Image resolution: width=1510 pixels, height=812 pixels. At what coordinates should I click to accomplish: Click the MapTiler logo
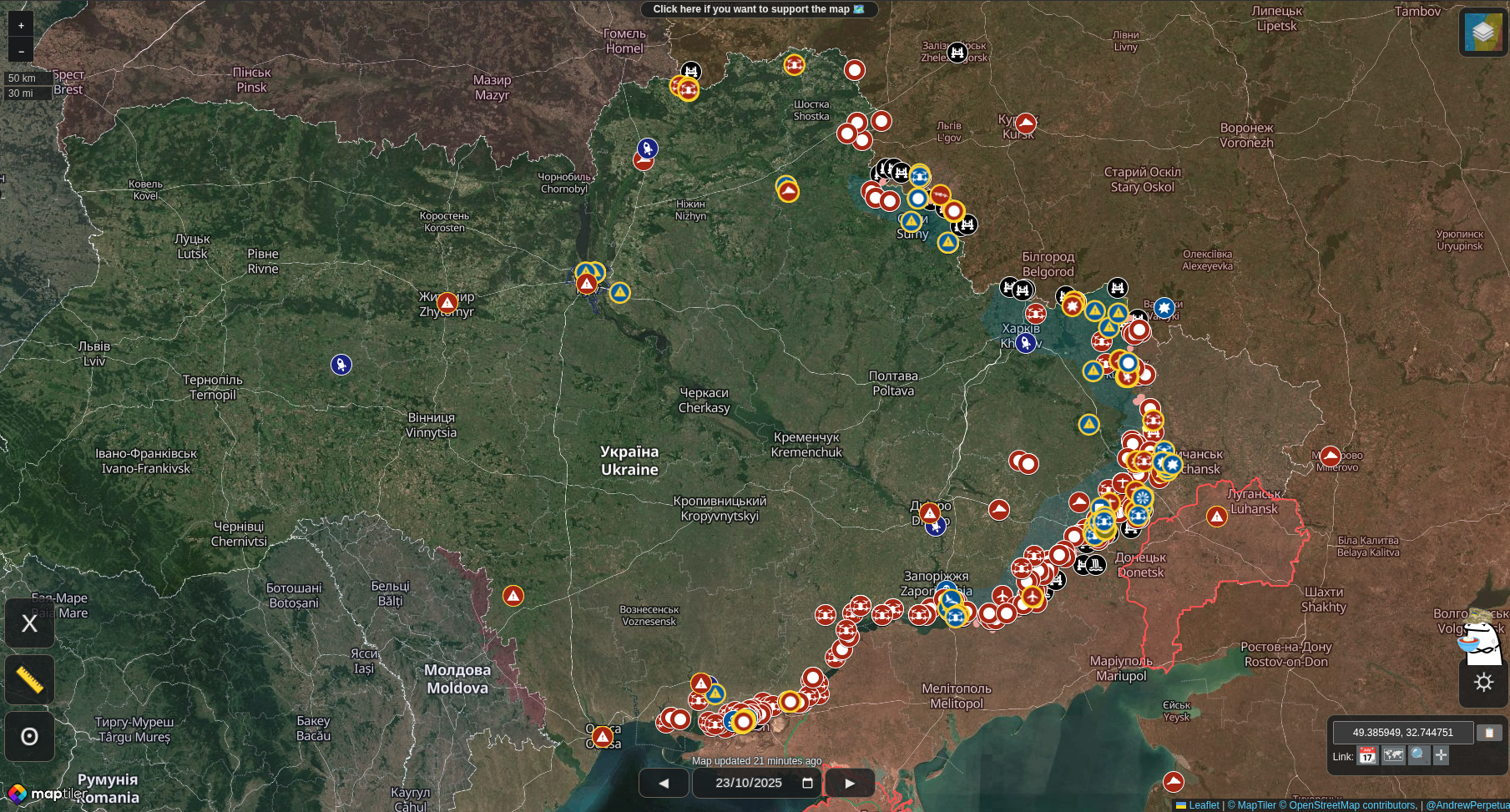45,794
